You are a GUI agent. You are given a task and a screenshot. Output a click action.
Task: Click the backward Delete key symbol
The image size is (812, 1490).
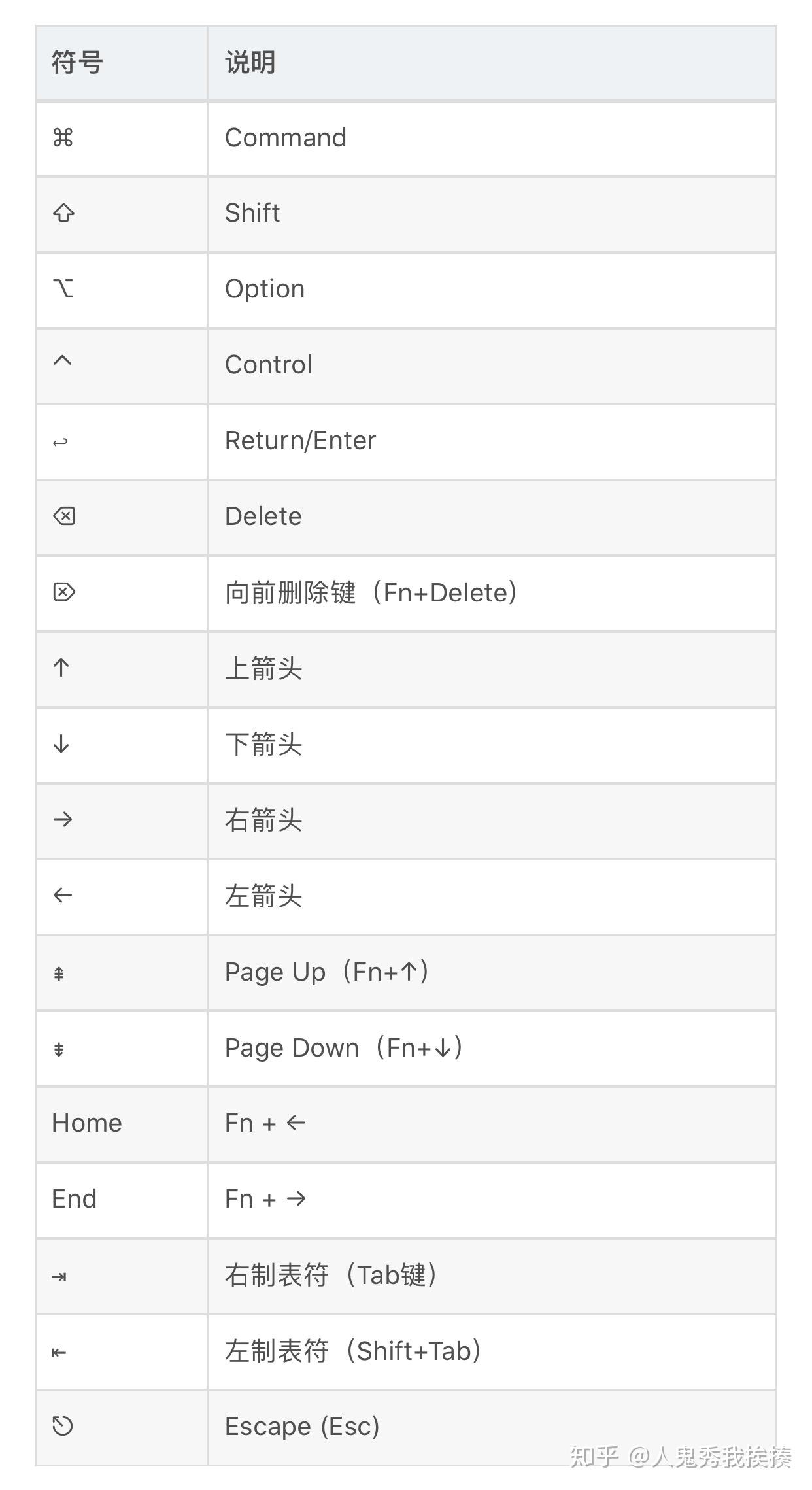coord(64,516)
